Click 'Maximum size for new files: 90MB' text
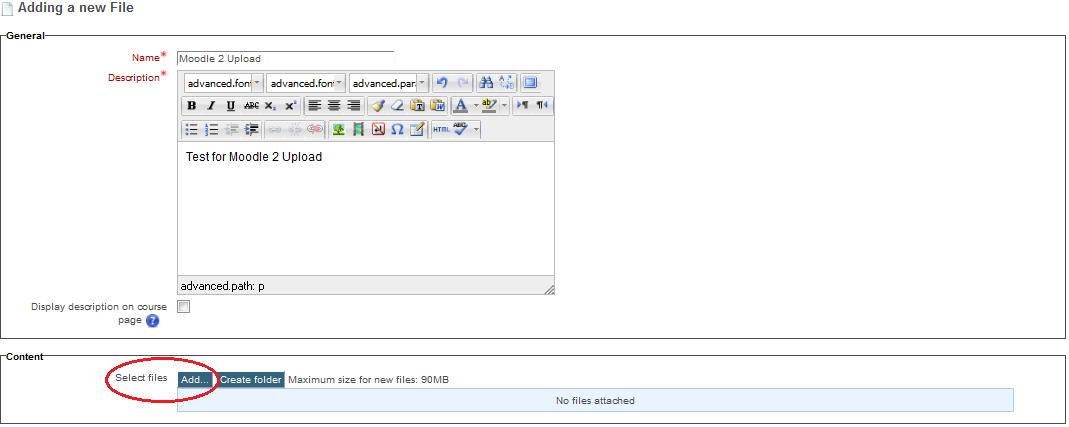This screenshot has height=427, width=1069. coord(368,380)
